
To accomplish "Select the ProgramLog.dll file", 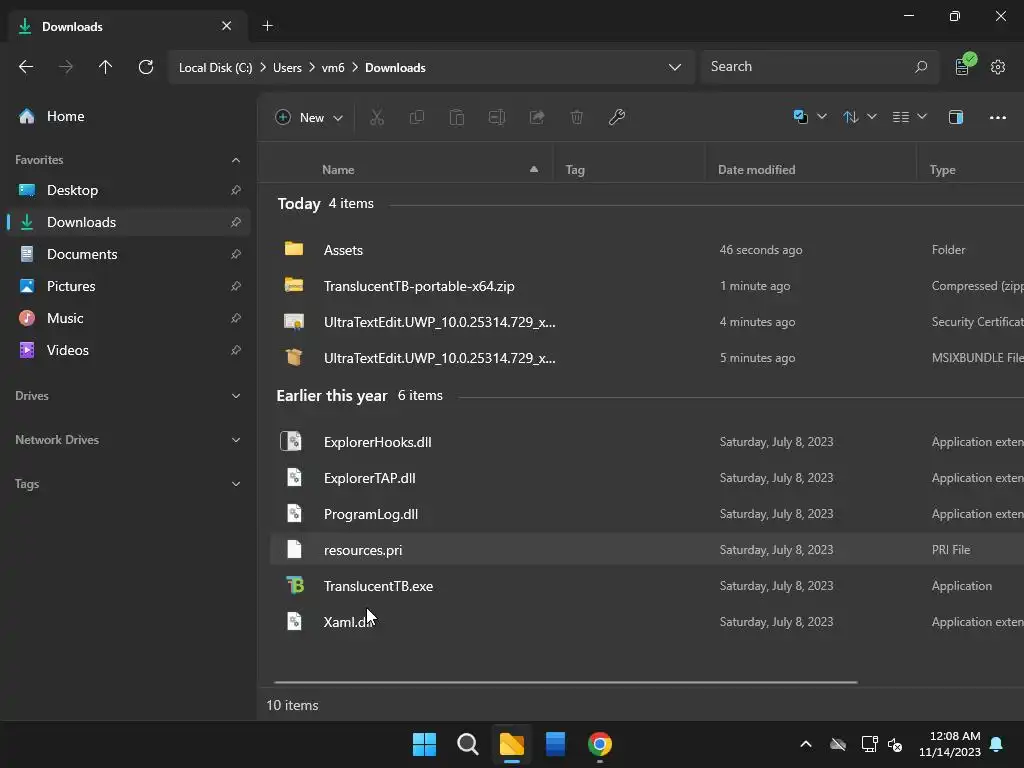I will tap(647, 514).
